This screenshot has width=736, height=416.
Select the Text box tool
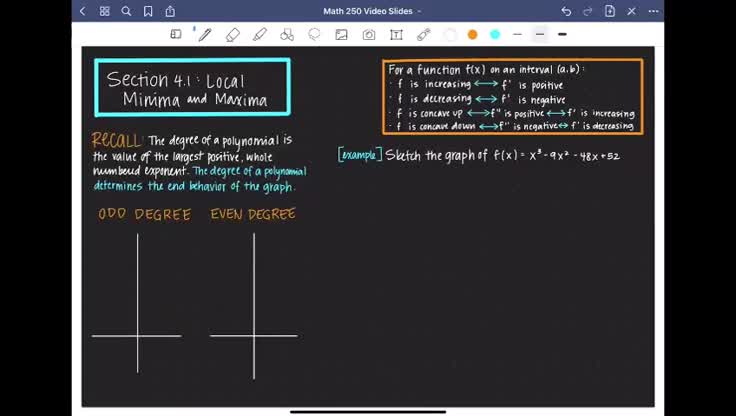[x=396, y=34]
